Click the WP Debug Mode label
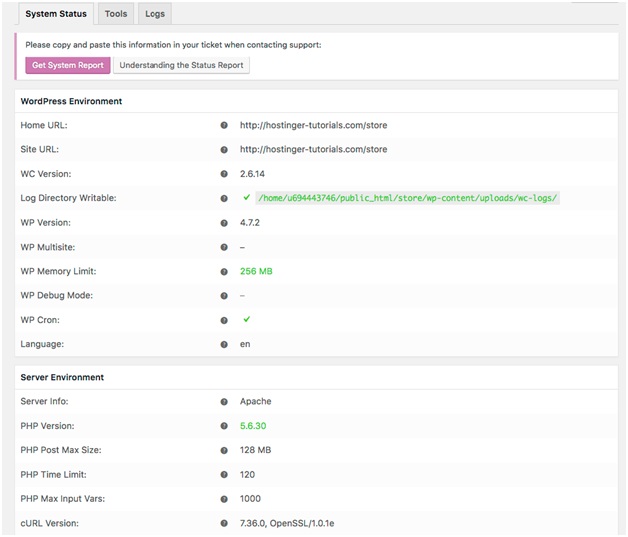The image size is (628, 537). 56,296
